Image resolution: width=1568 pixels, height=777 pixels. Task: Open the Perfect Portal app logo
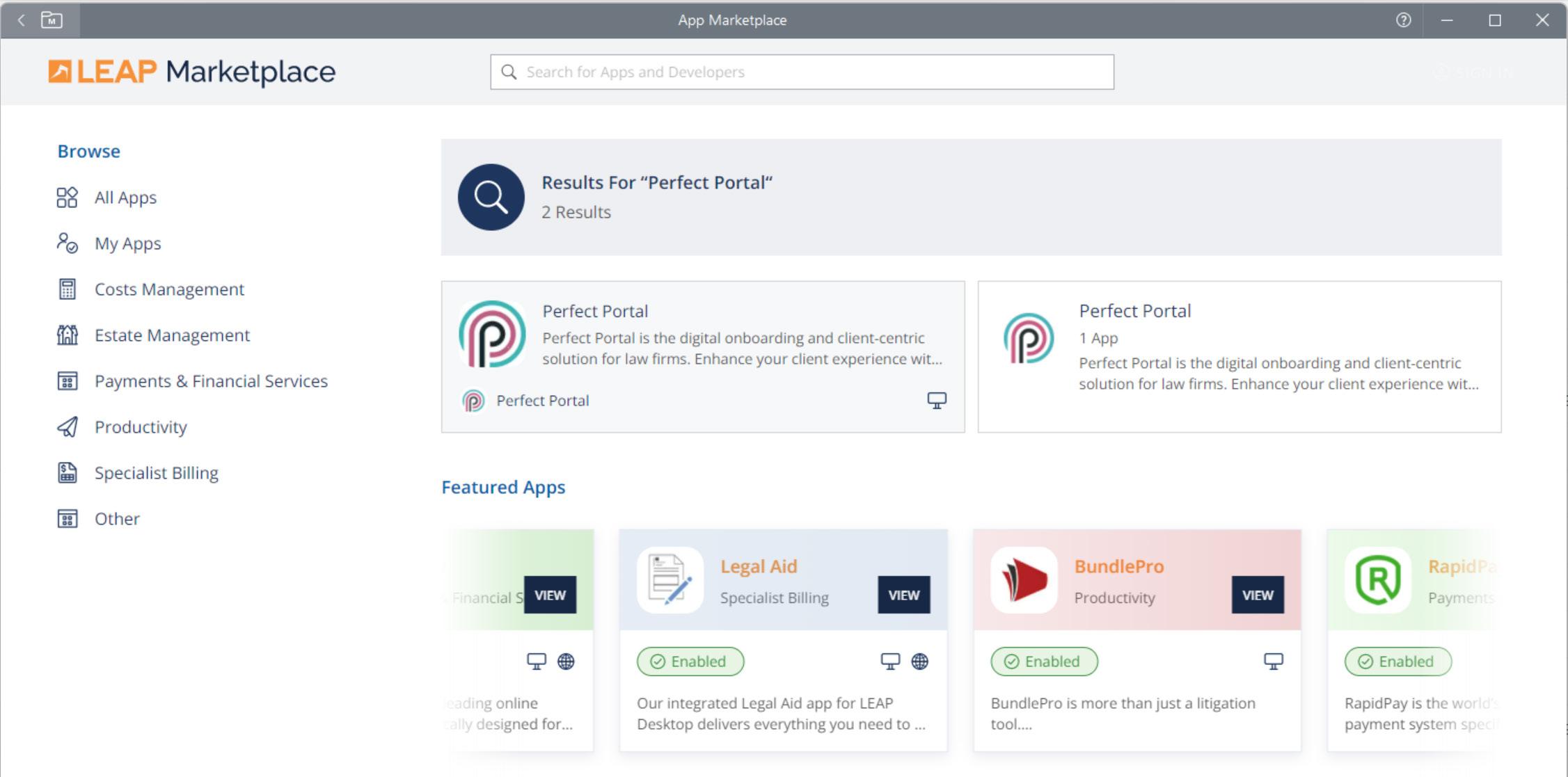(492, 334)
